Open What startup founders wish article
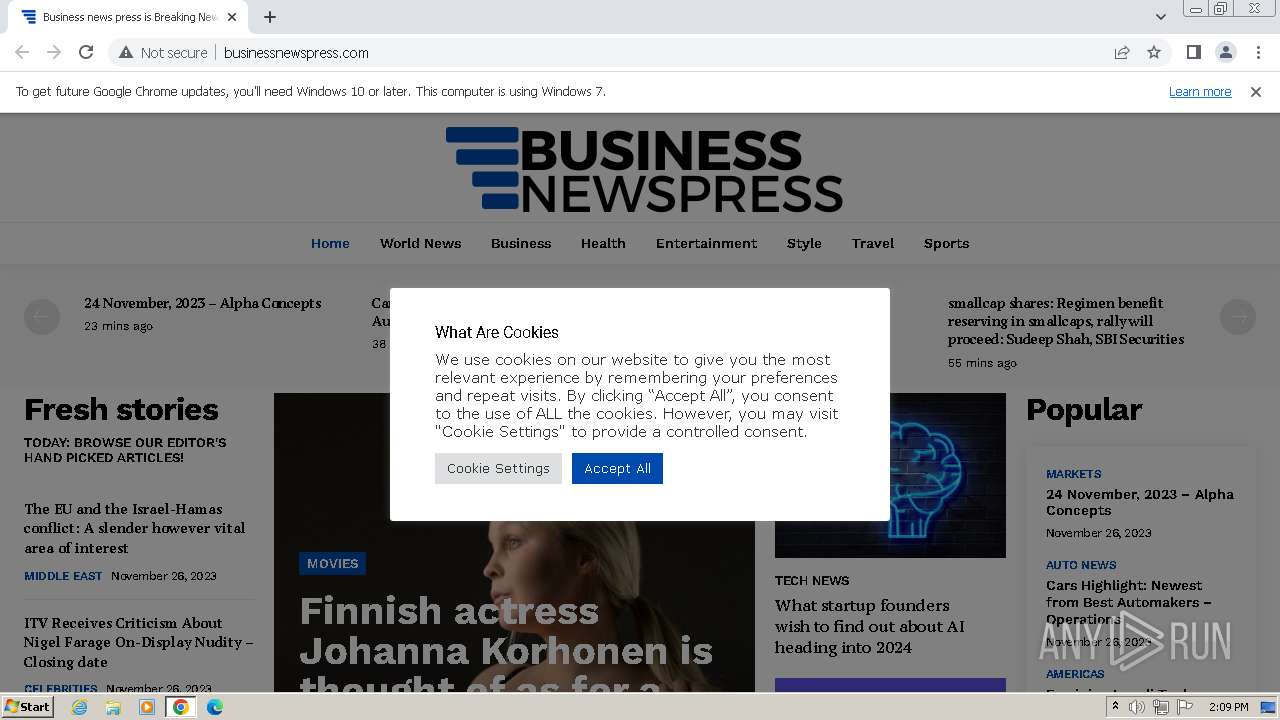Screen dimensions: 1280x720 tap(870, 626)
